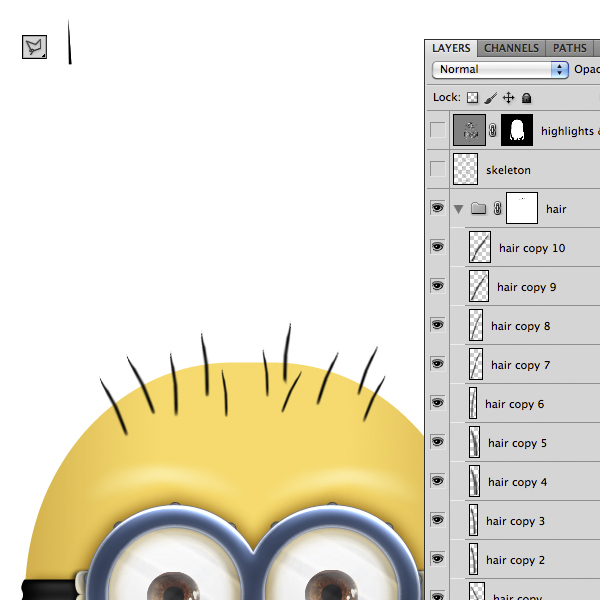Click the chain link on highlights layer
600x600 pixels.
tap(493, 131)
